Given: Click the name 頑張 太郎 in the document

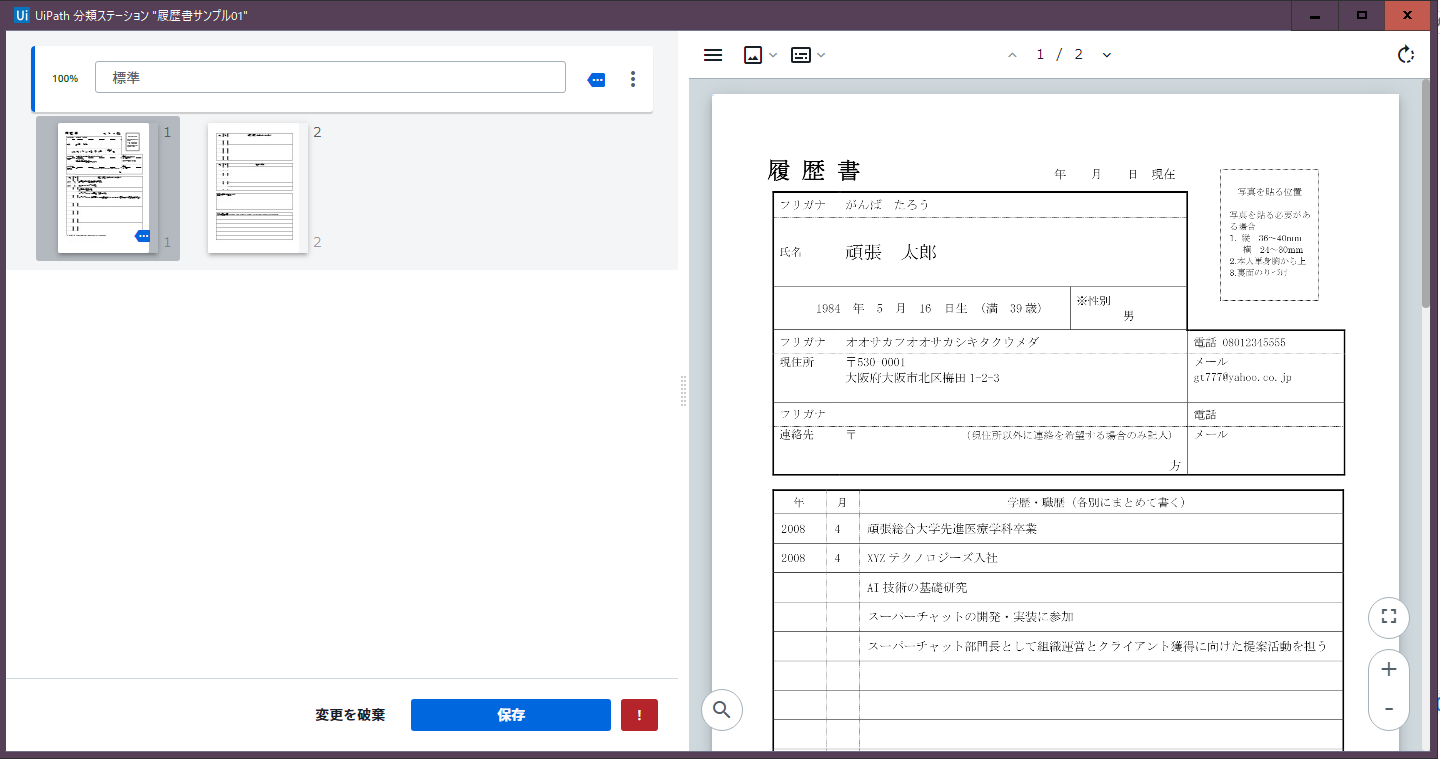Looking at the screenshot, I should pos(891,252).
